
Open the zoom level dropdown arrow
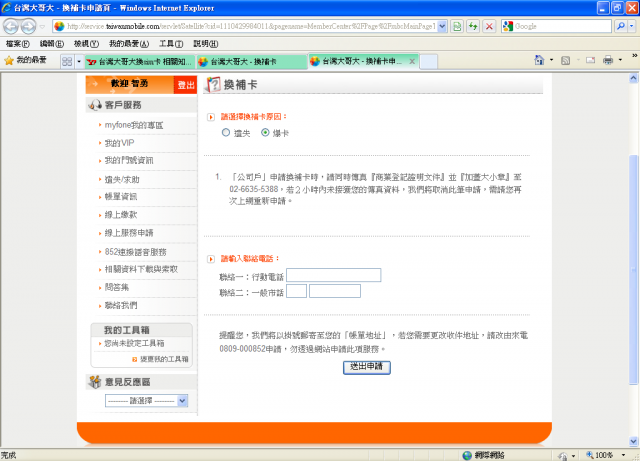pos(623,455)
